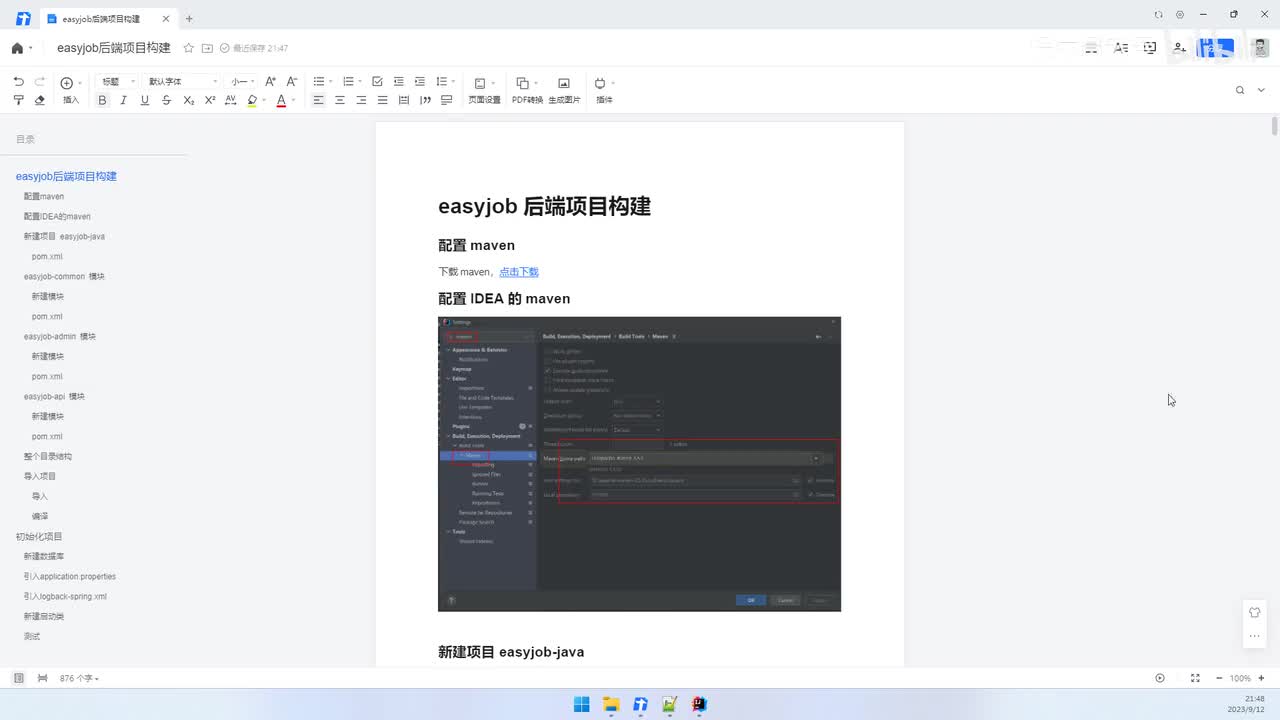Image resolution: width=1280 pixels, height=720 pixels.
Task: Enter fullscreen from status bar icon
Action: click(1195, 678)
